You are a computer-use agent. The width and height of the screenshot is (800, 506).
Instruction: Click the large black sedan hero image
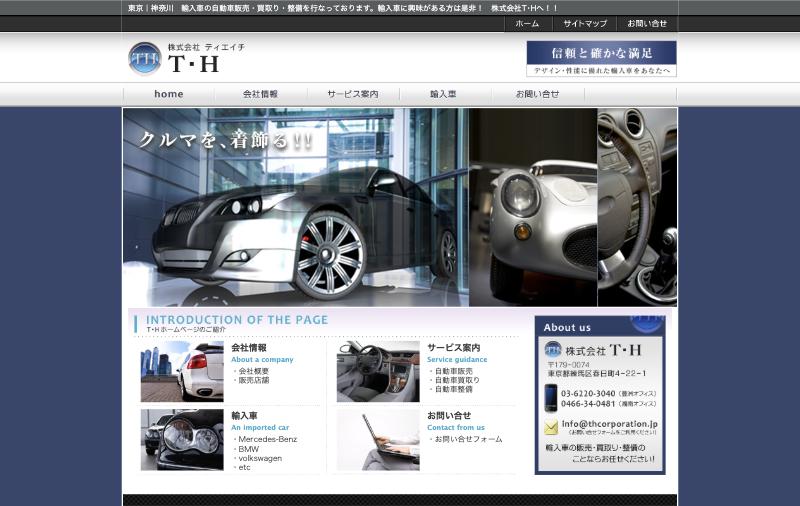pyautogui.click(x=296, y=207)
